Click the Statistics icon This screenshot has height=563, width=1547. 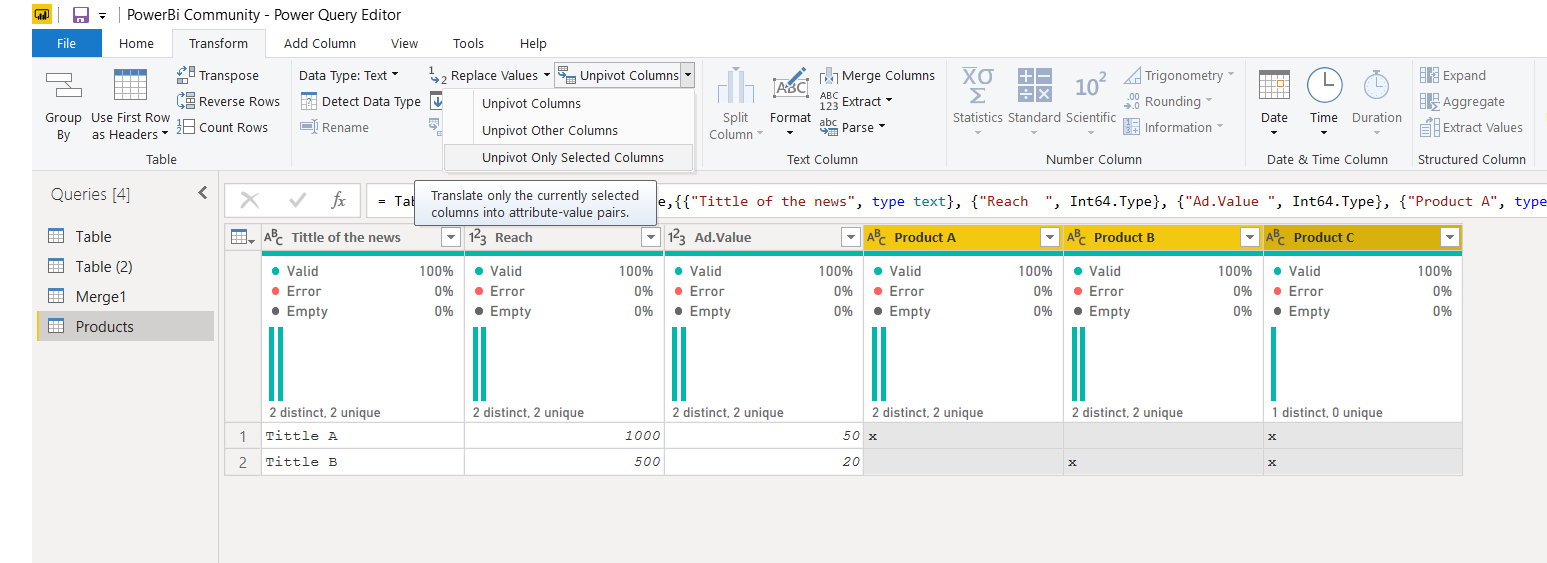click(x=977, y=86)
